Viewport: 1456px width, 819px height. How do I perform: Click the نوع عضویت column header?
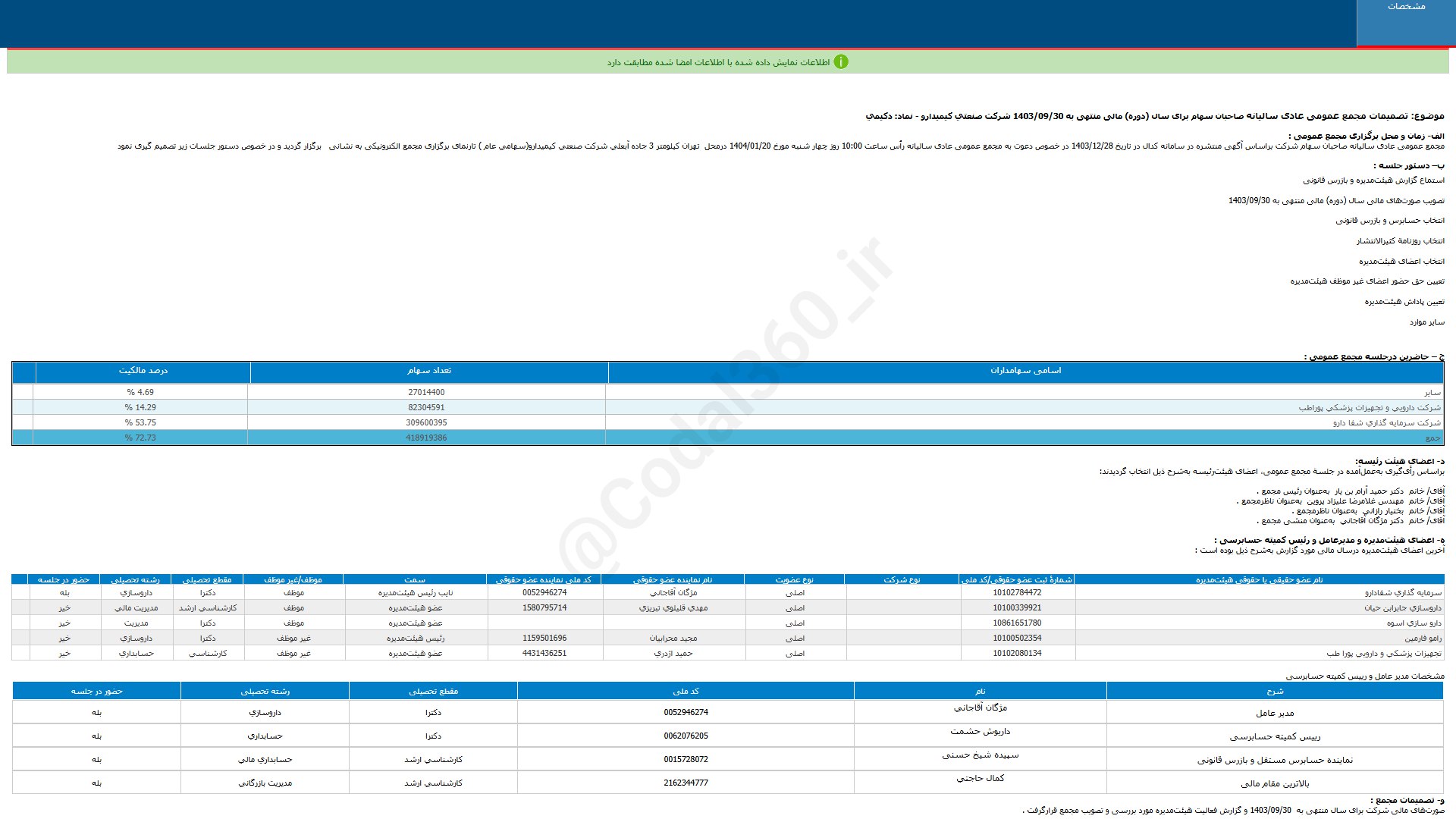tap(794, 580)
